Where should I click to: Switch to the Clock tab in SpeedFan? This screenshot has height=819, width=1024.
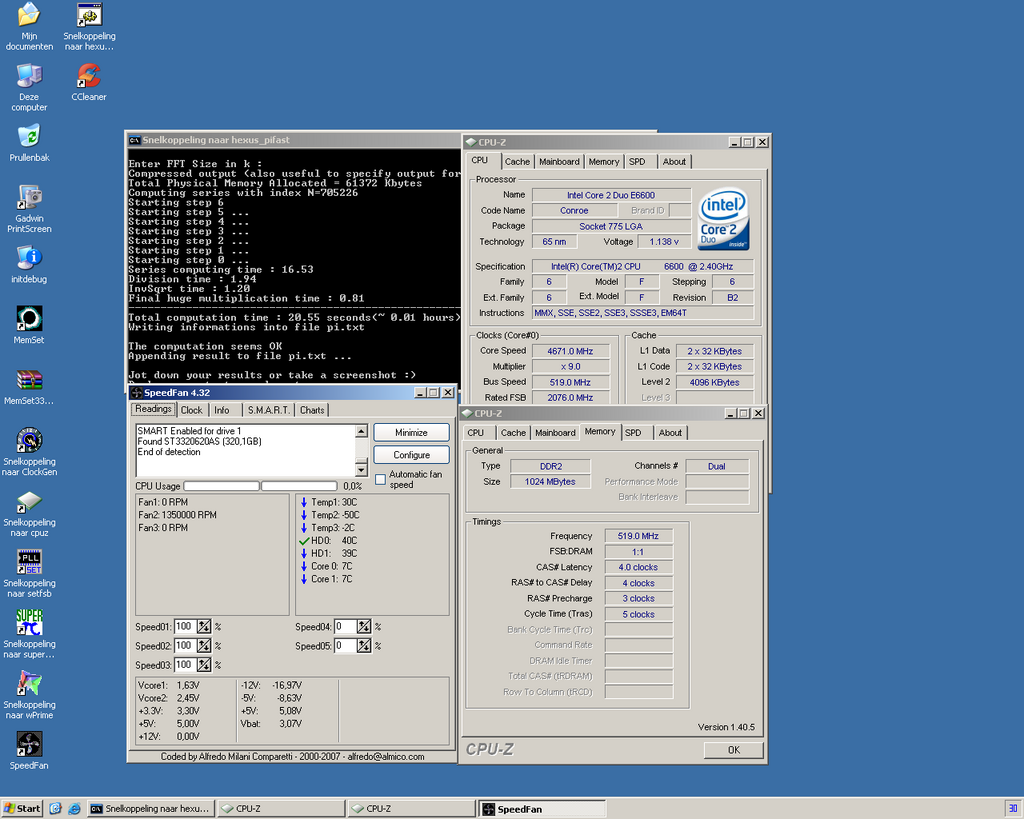pyautogui.click(x=191, y=410)
